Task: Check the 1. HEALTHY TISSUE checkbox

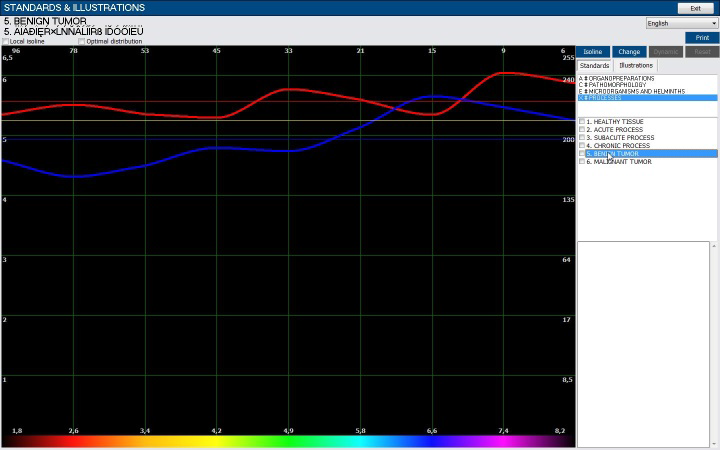Action: pos(582,122)
